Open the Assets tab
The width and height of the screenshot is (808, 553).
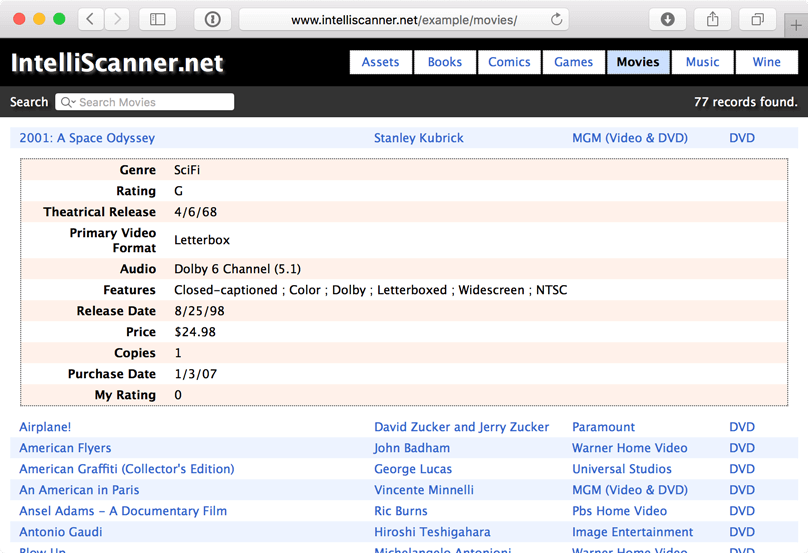[x=380, y=62]
